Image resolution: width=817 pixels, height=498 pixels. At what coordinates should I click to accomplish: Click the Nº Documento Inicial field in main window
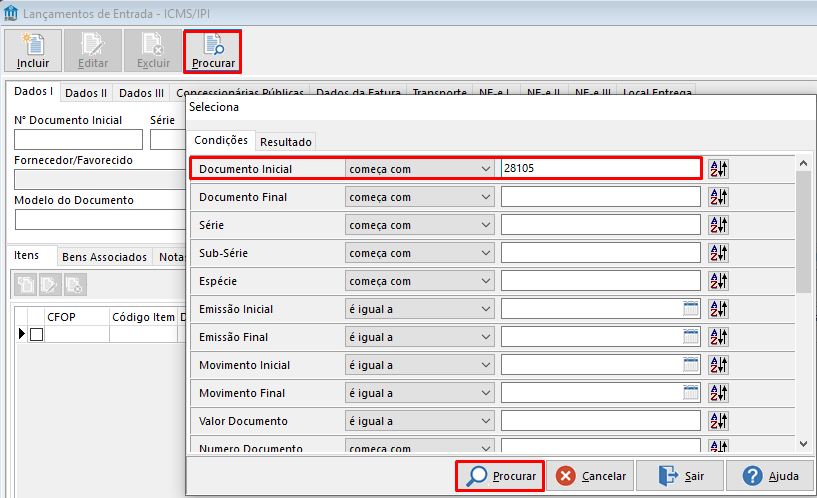(78, 140)
